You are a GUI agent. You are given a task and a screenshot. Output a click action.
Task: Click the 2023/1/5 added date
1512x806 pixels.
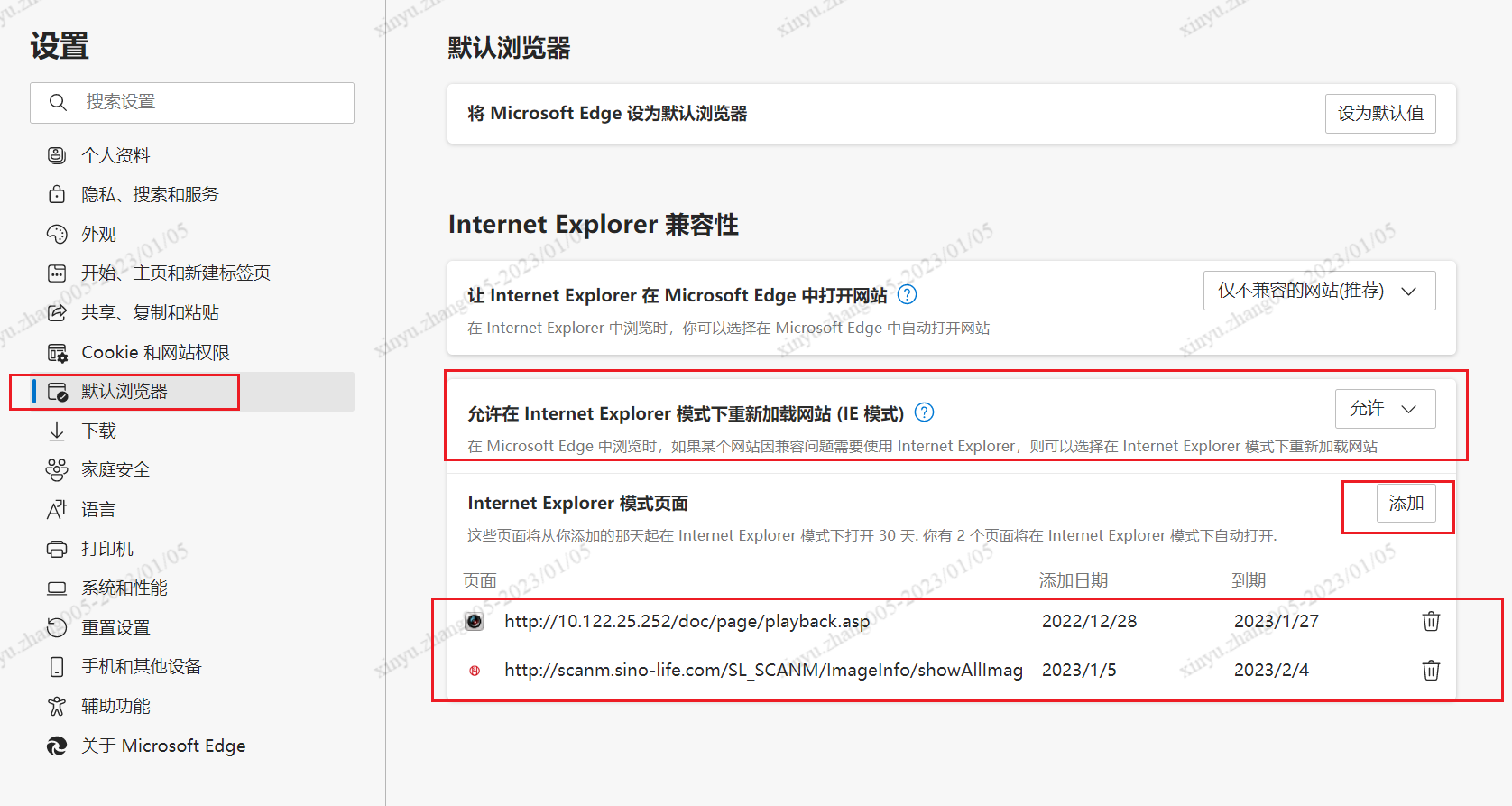point(1079,670)
